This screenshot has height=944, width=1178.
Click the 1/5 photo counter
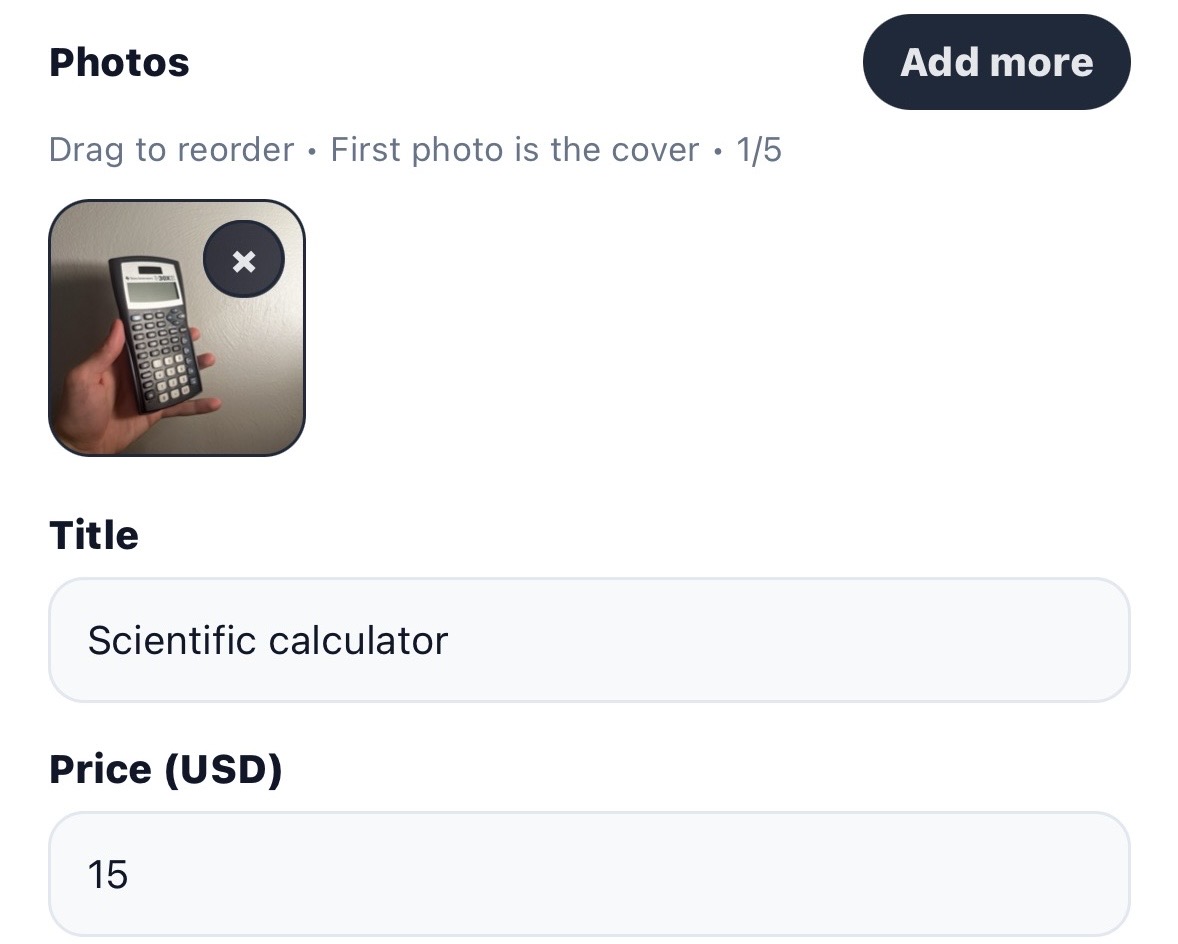[759, 150]
